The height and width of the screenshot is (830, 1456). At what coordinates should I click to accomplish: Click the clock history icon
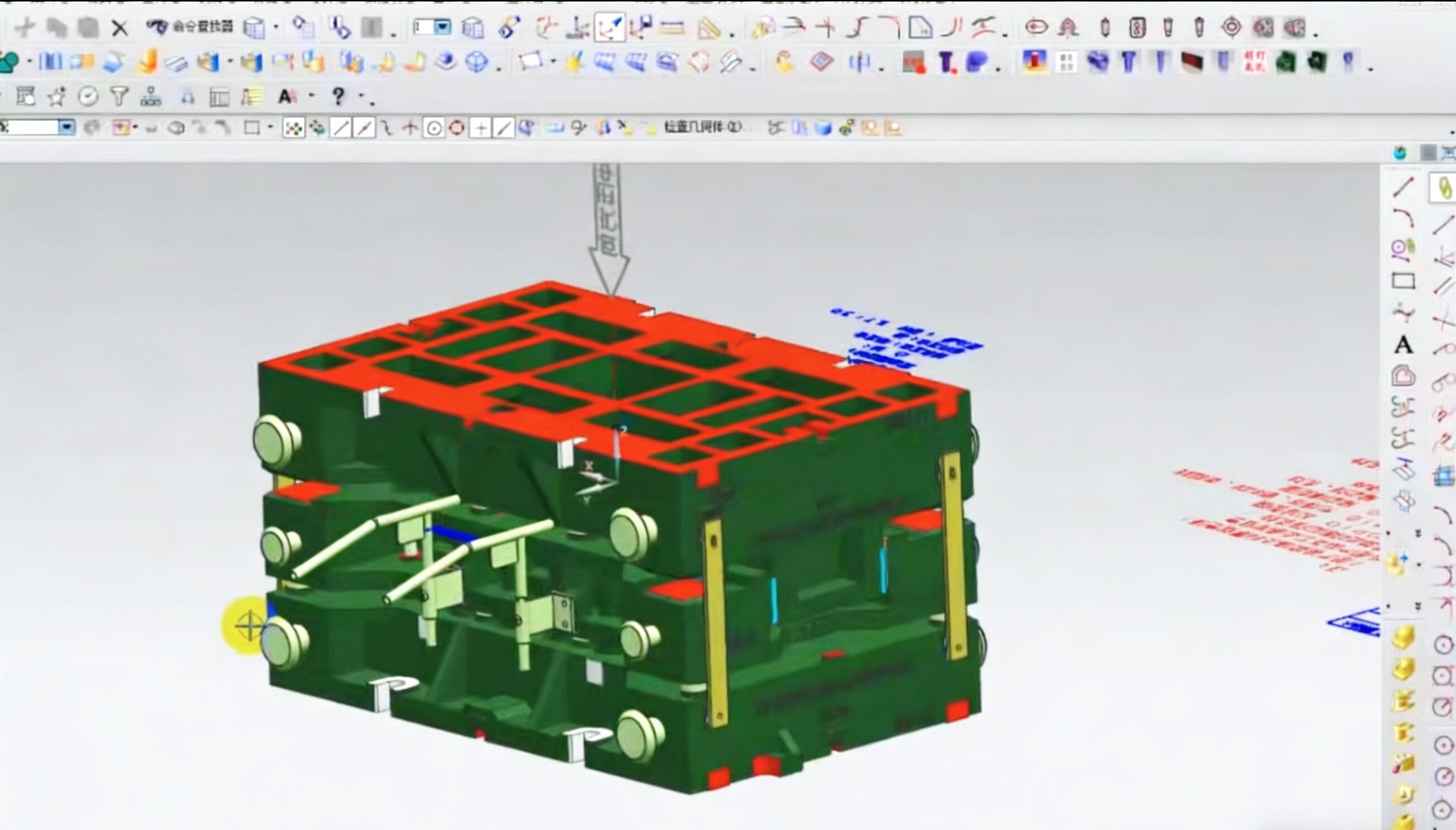pos(88,96)
